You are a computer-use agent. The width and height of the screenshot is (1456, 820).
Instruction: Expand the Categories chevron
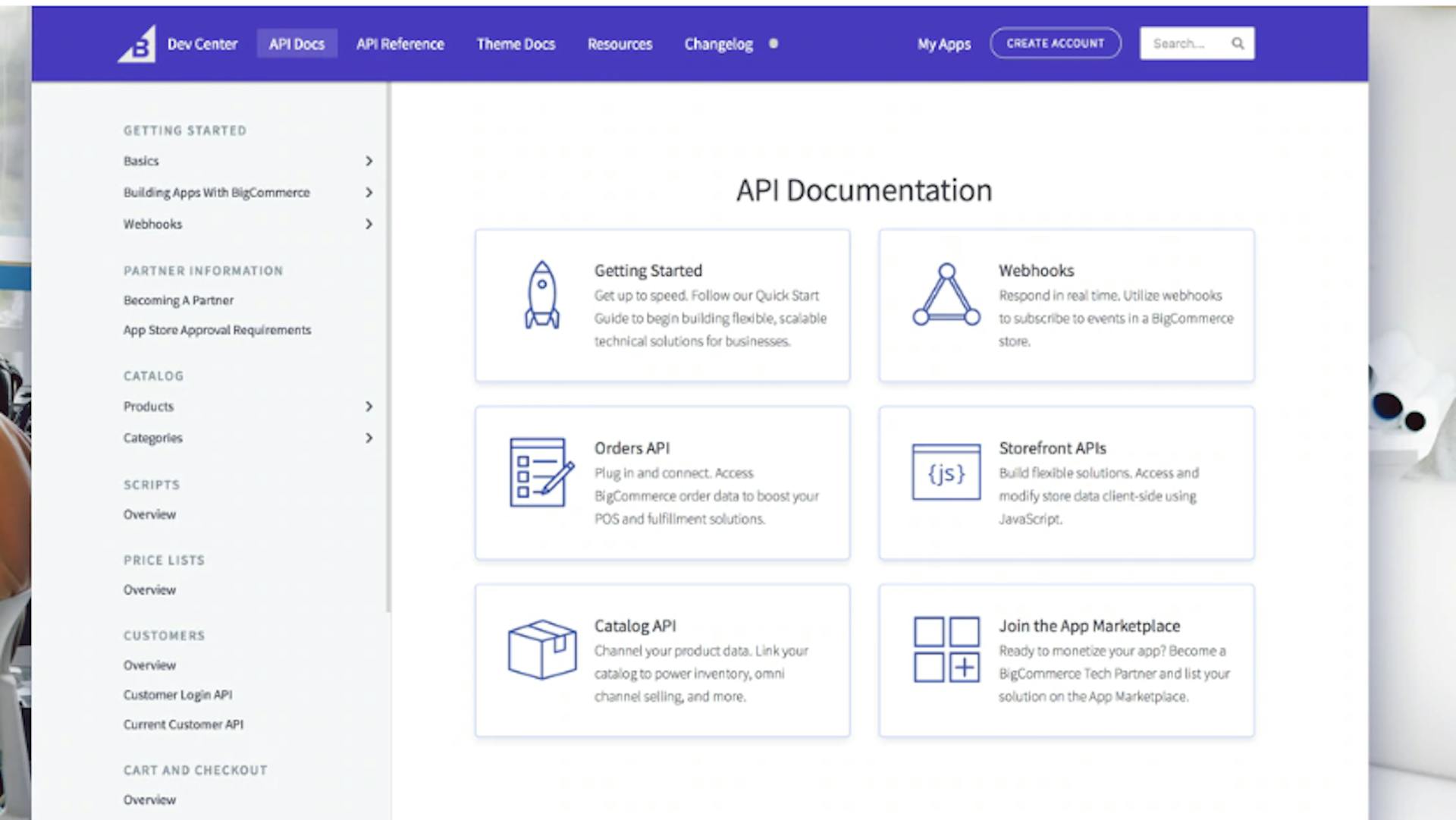pos(369,438)
